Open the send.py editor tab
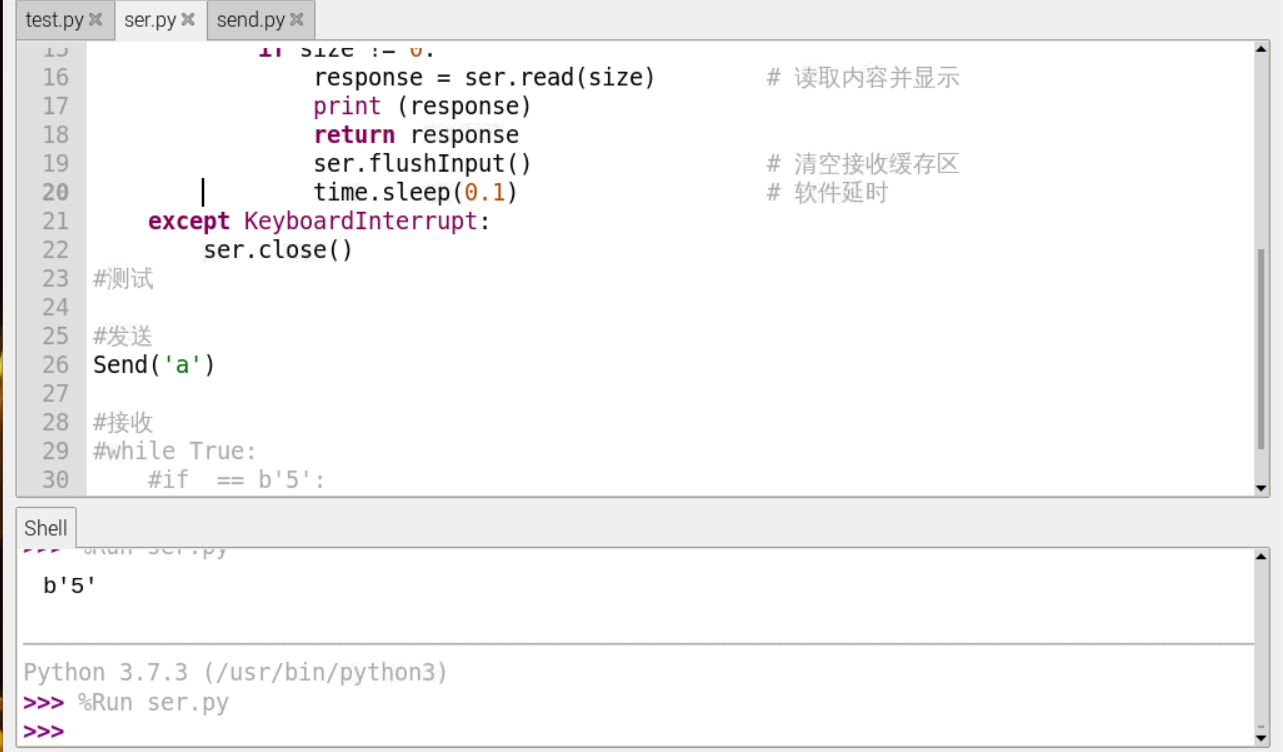The image size is (1283, 752). coord(251,19)
